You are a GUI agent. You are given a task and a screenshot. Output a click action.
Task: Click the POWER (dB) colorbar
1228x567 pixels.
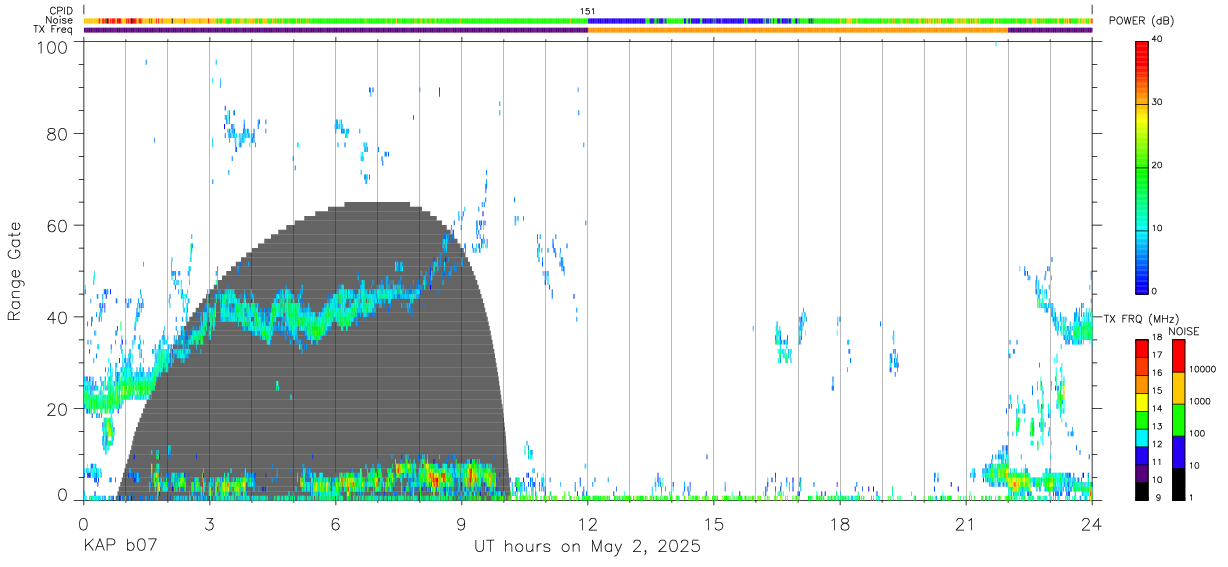pyautogui.click(x=1142, y=166)
